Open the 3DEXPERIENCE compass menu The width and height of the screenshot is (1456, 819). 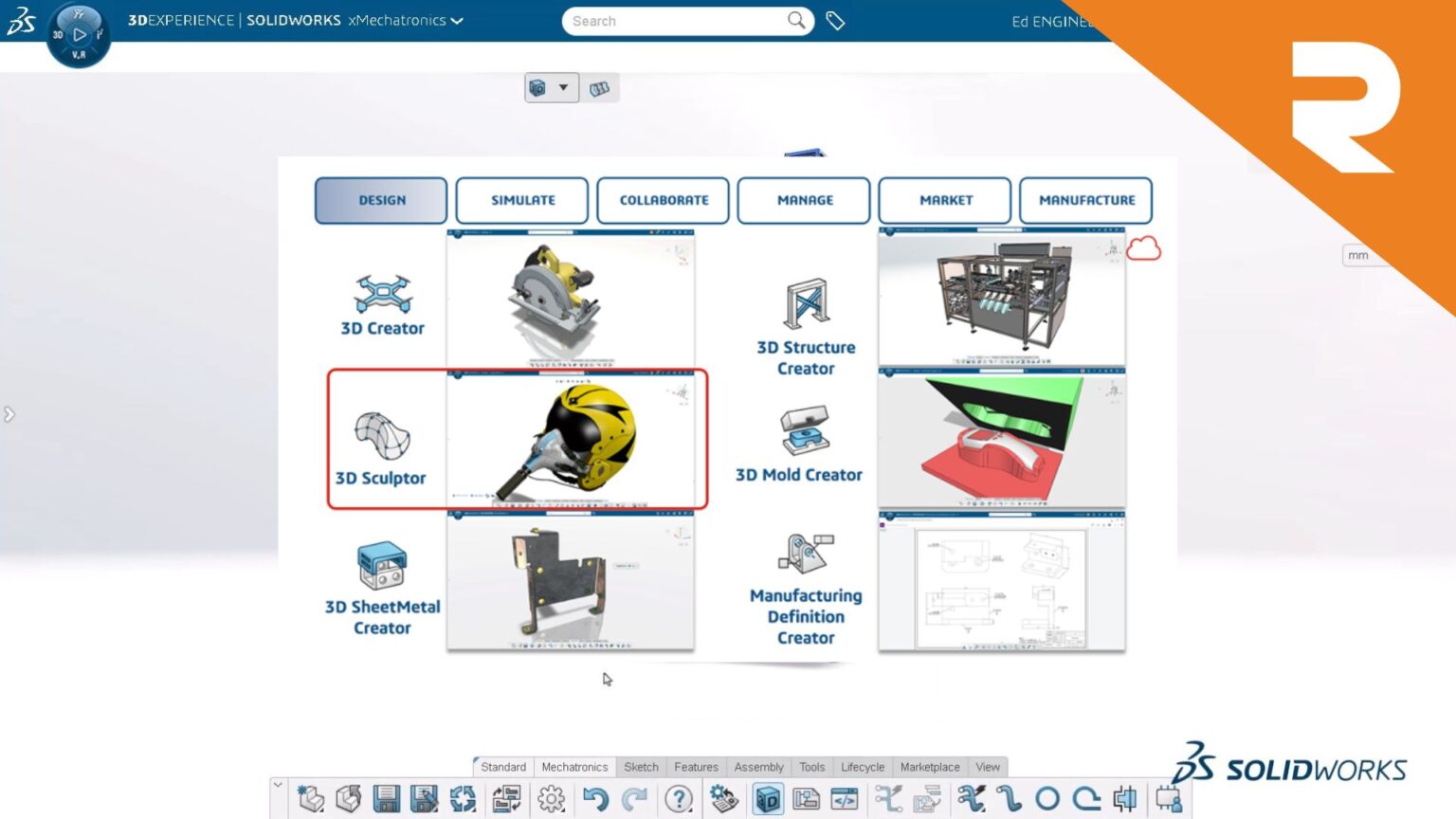click(x=80, y=32)
